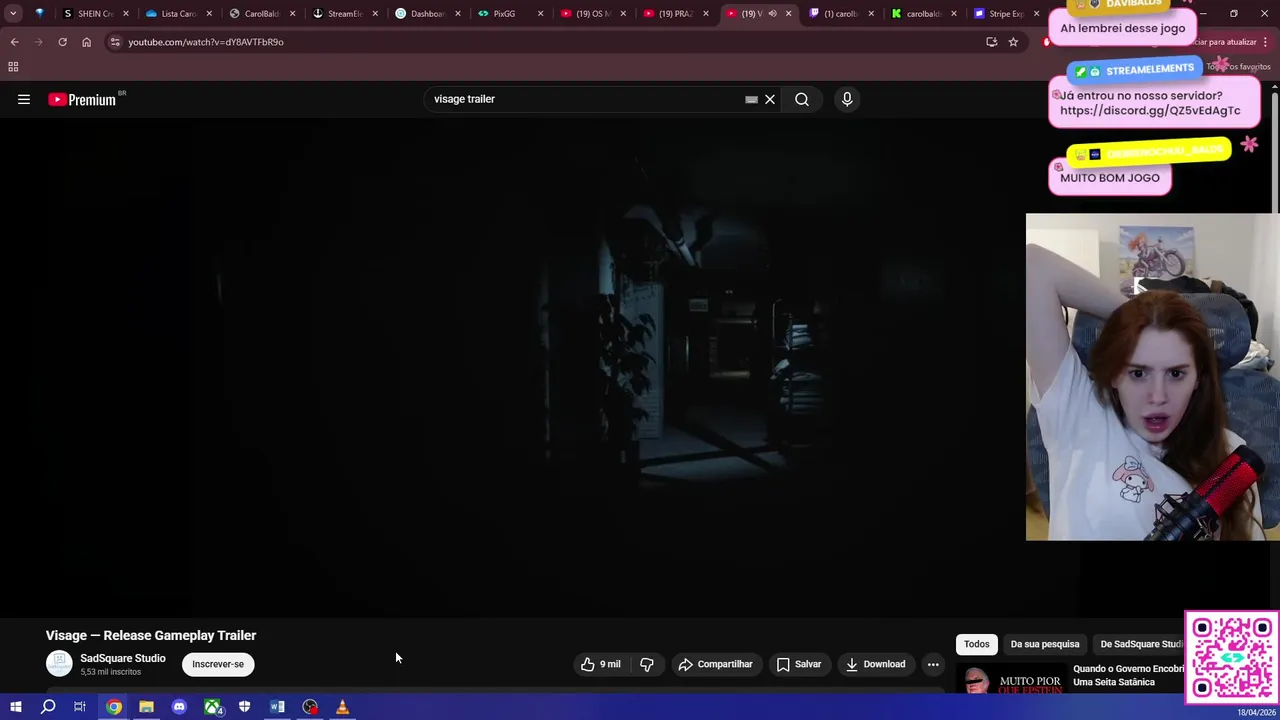Launch VLC media player from taskbar

coord(342,707)
